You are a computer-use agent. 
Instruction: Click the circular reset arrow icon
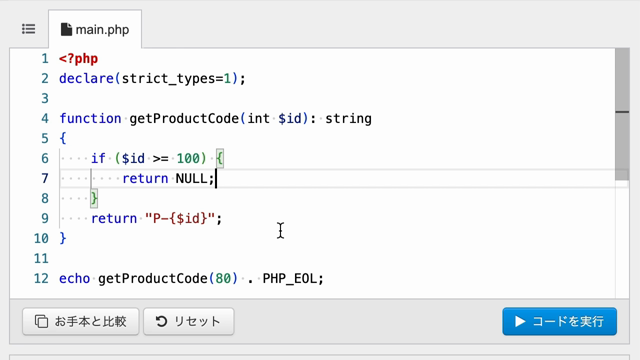161,321
